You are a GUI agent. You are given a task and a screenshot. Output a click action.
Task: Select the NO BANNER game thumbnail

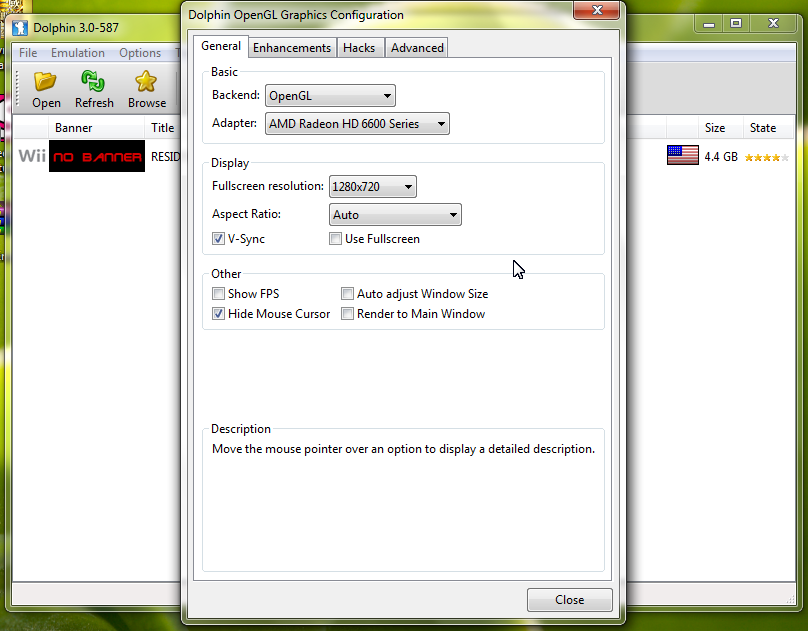[x=97, y=156]
